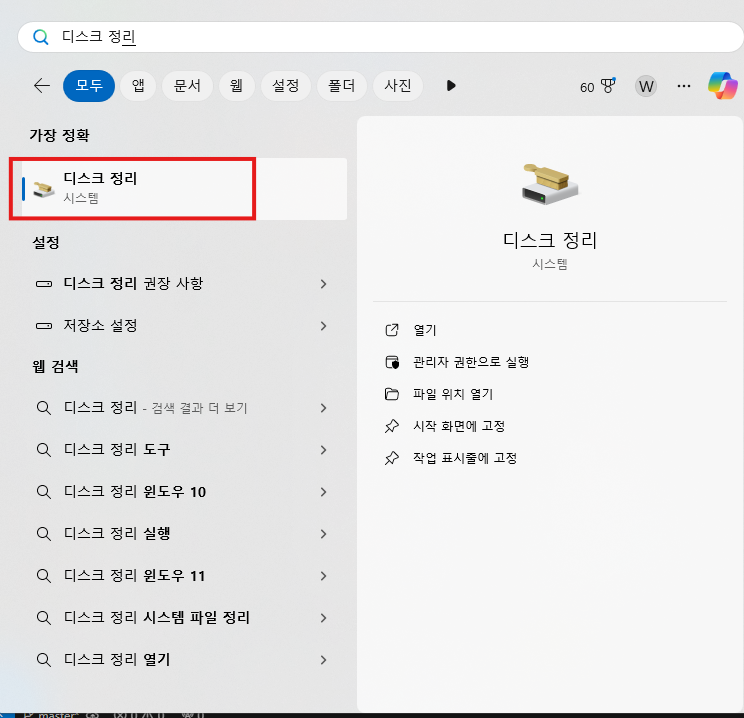Open the W account avatar

coord(646,86)
